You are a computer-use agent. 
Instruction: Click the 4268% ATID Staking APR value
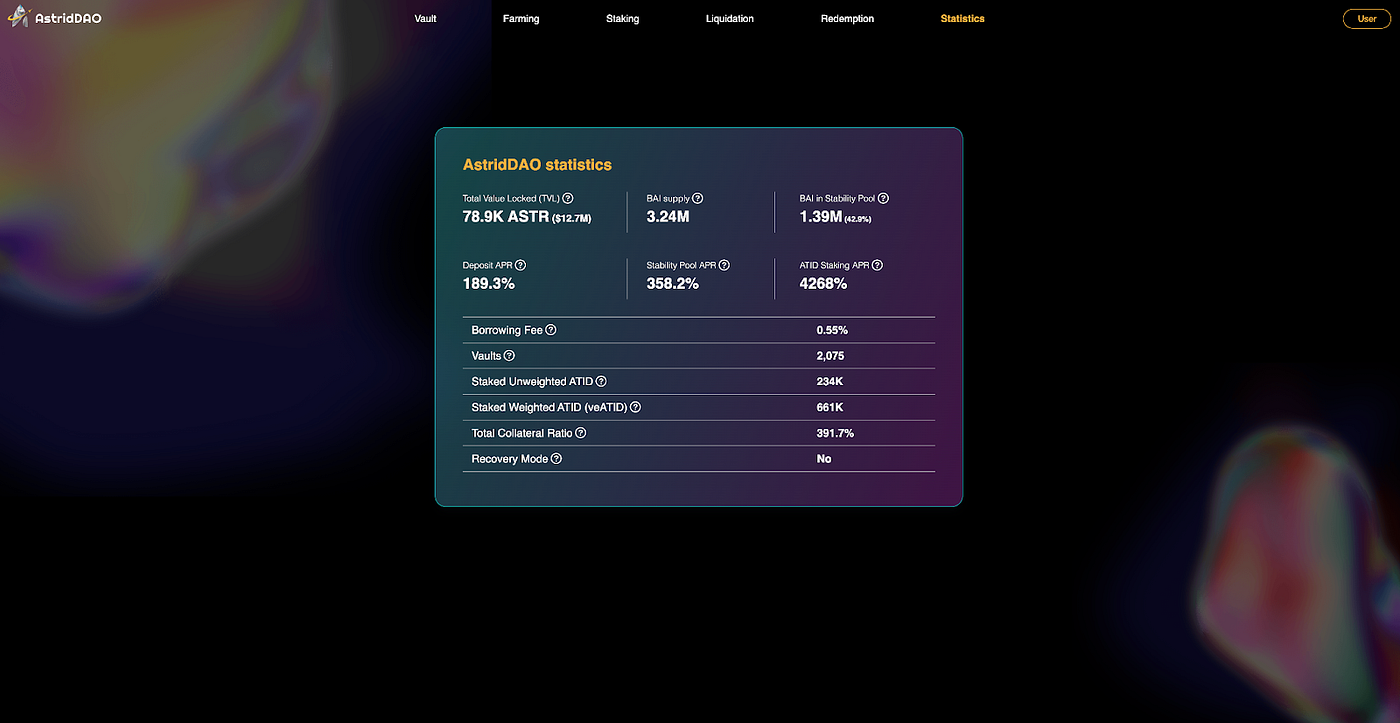tap(823, 284)
